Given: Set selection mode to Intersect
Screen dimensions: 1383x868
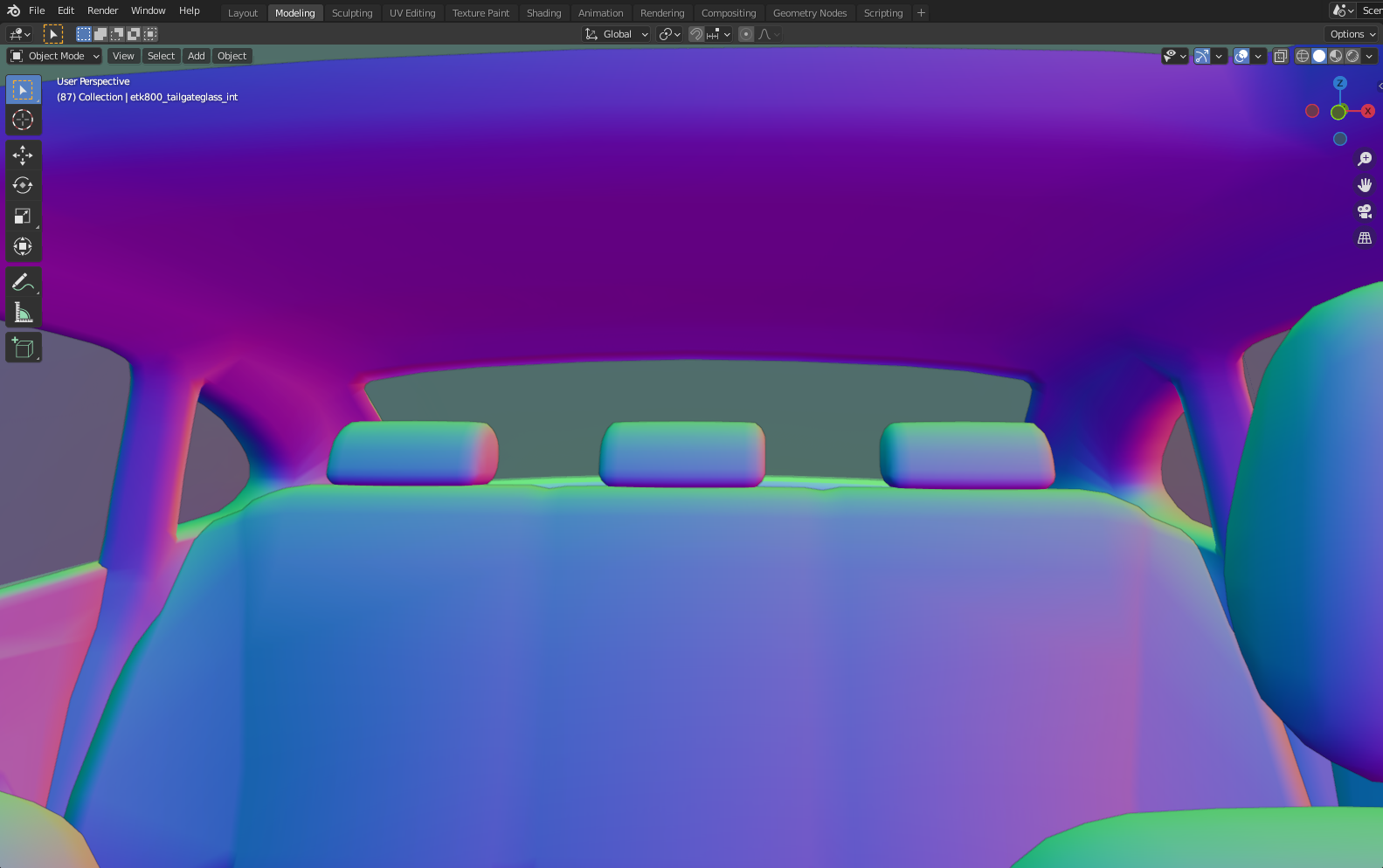Looking at the screenshot, I should (150, 34).
